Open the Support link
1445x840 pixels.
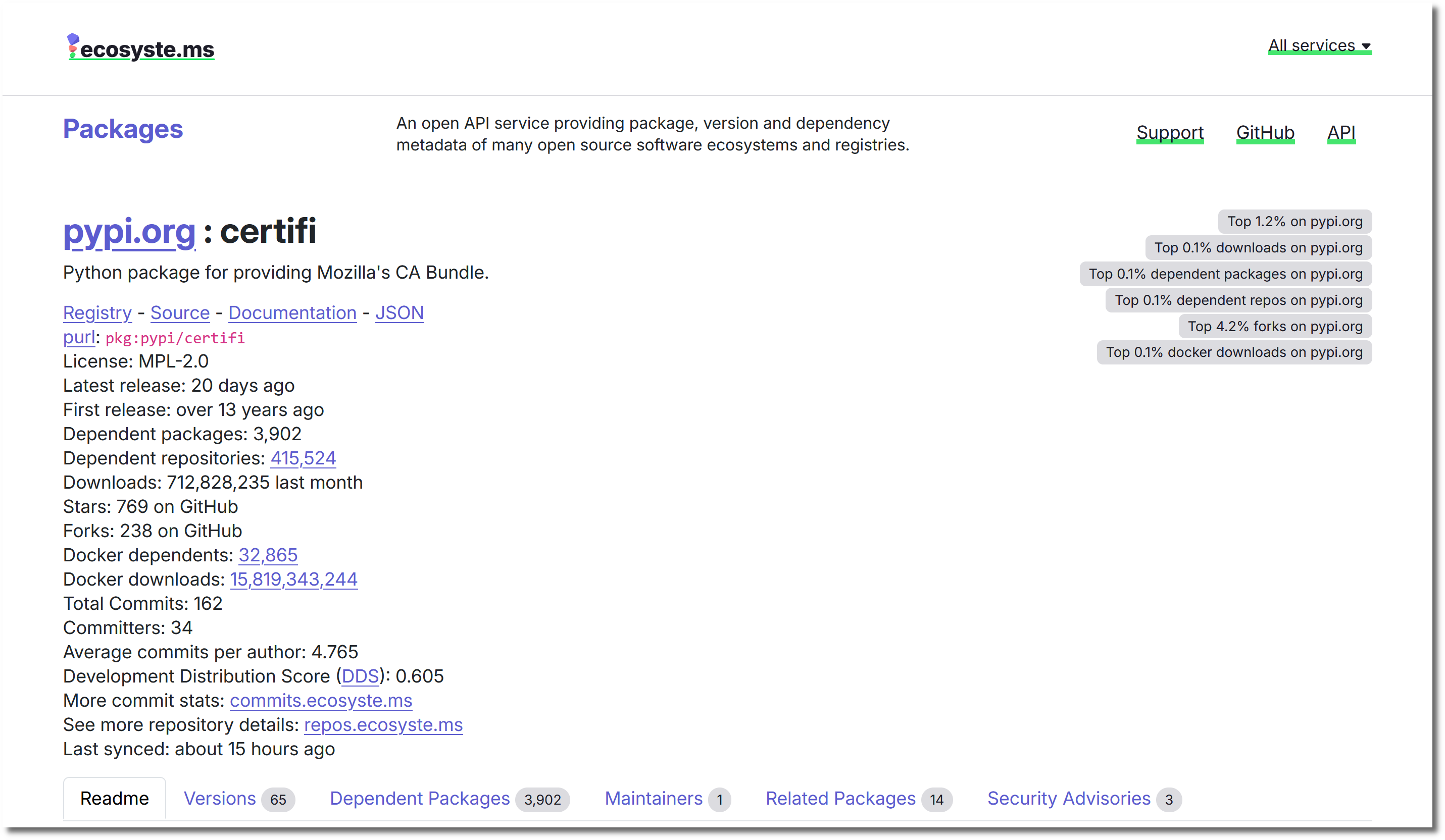tap(1169, 132)
